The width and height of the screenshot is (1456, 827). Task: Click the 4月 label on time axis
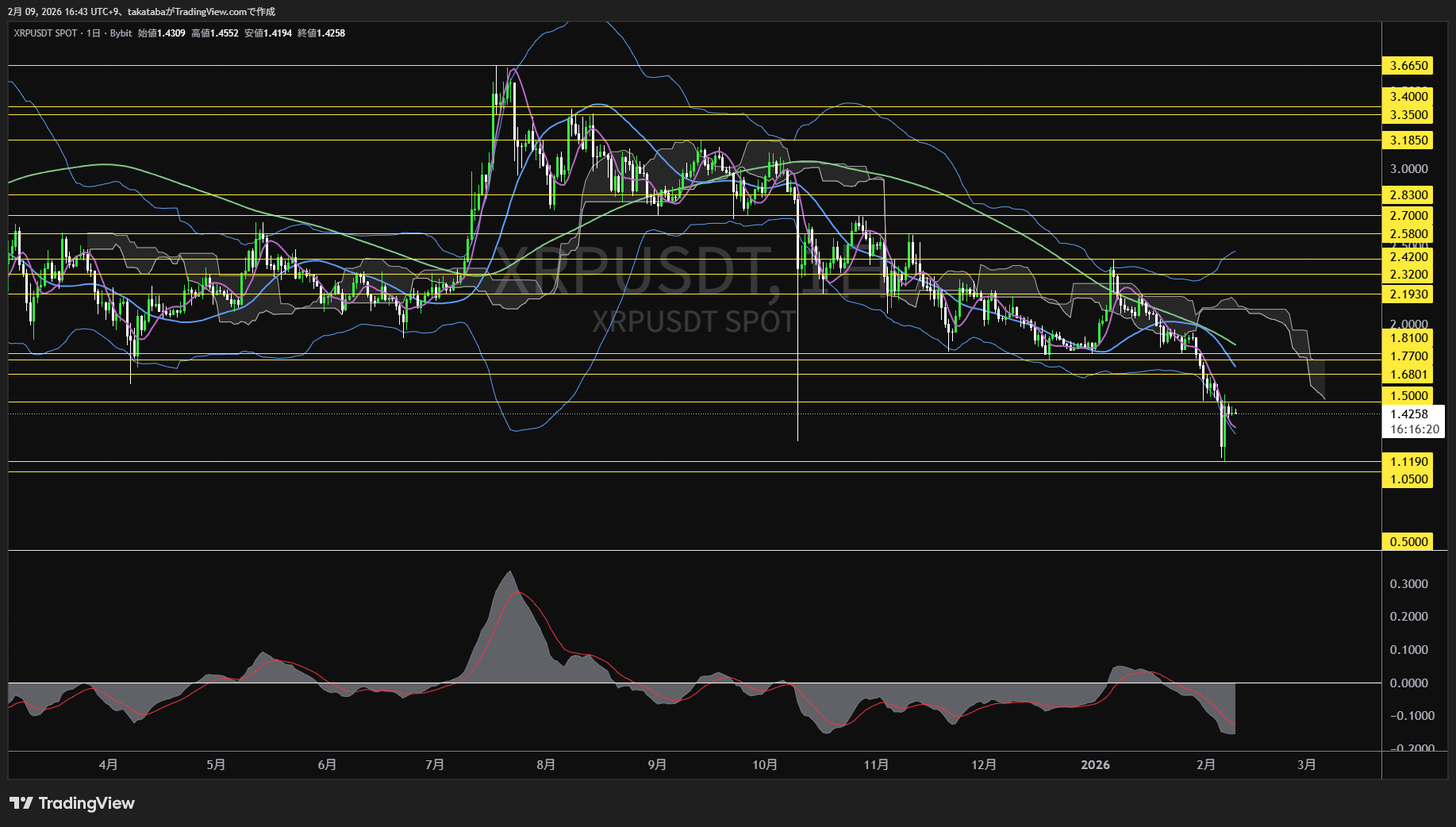click(109, 764)
